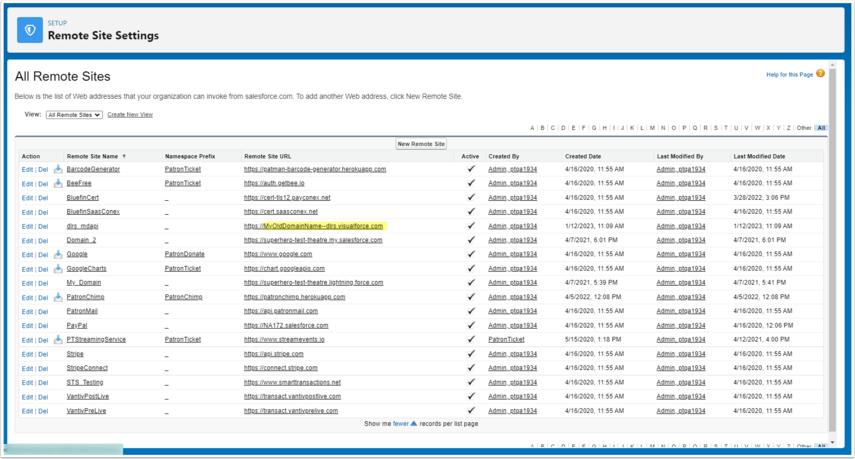Click the 3/28/2022, 3:06 PM modified date
The width and height of the screenshot is (855, 459).
761,197
